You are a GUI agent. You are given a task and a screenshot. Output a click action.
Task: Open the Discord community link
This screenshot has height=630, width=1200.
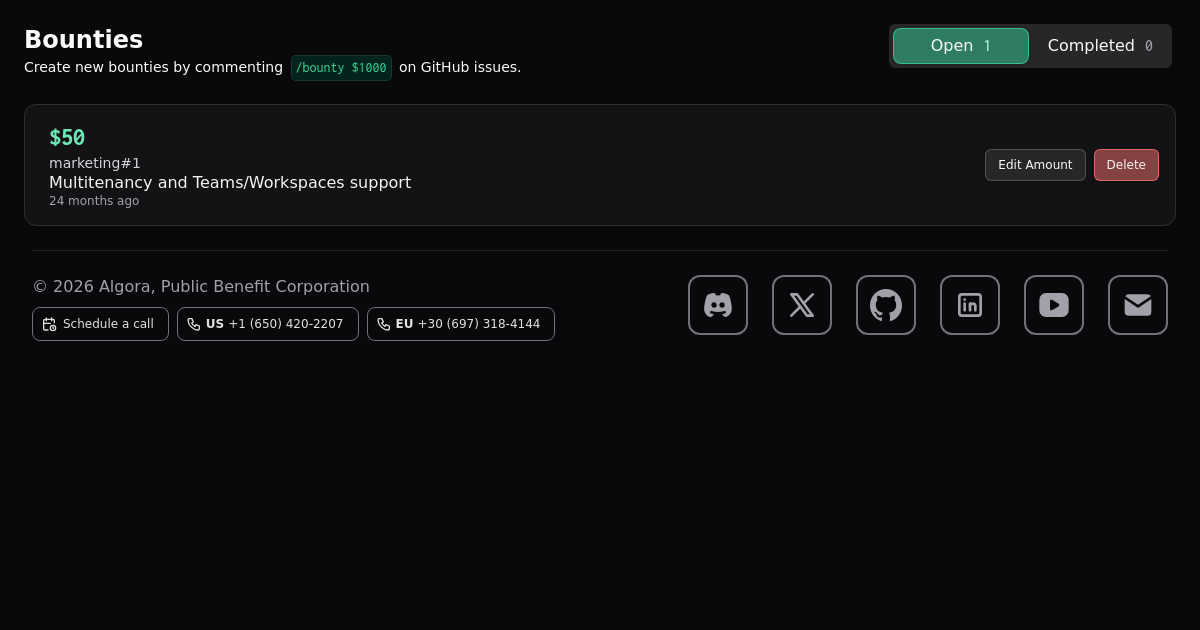click(x=718, y=305)
